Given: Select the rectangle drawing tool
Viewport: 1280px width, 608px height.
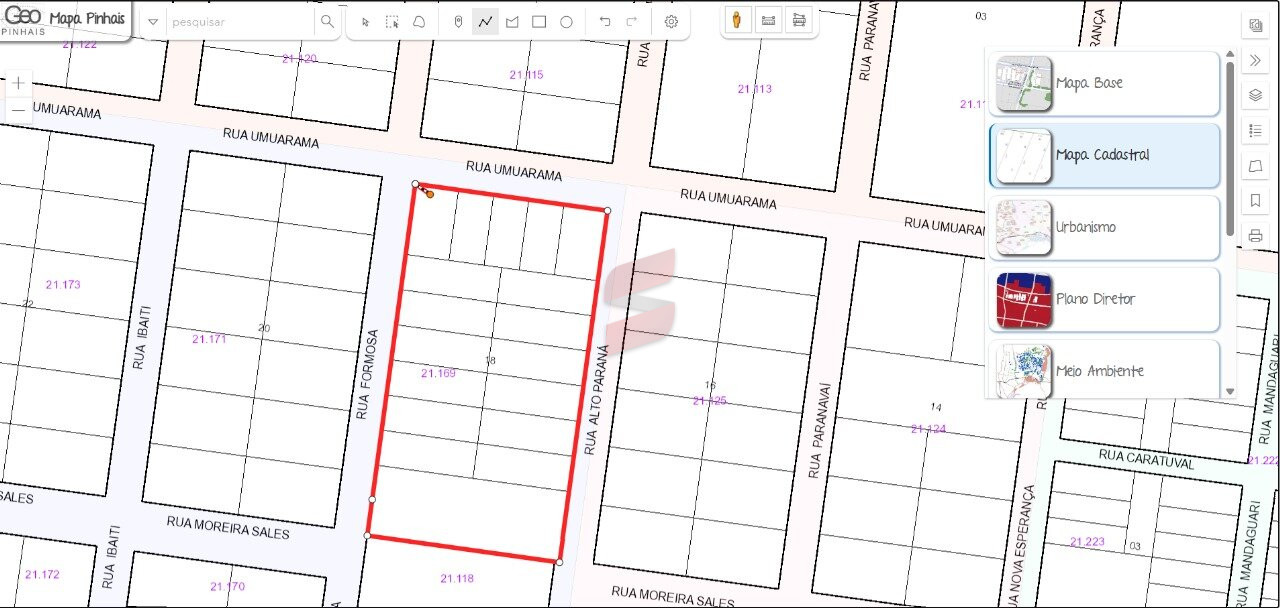Looking at the screenshot, I should [539, 22].
